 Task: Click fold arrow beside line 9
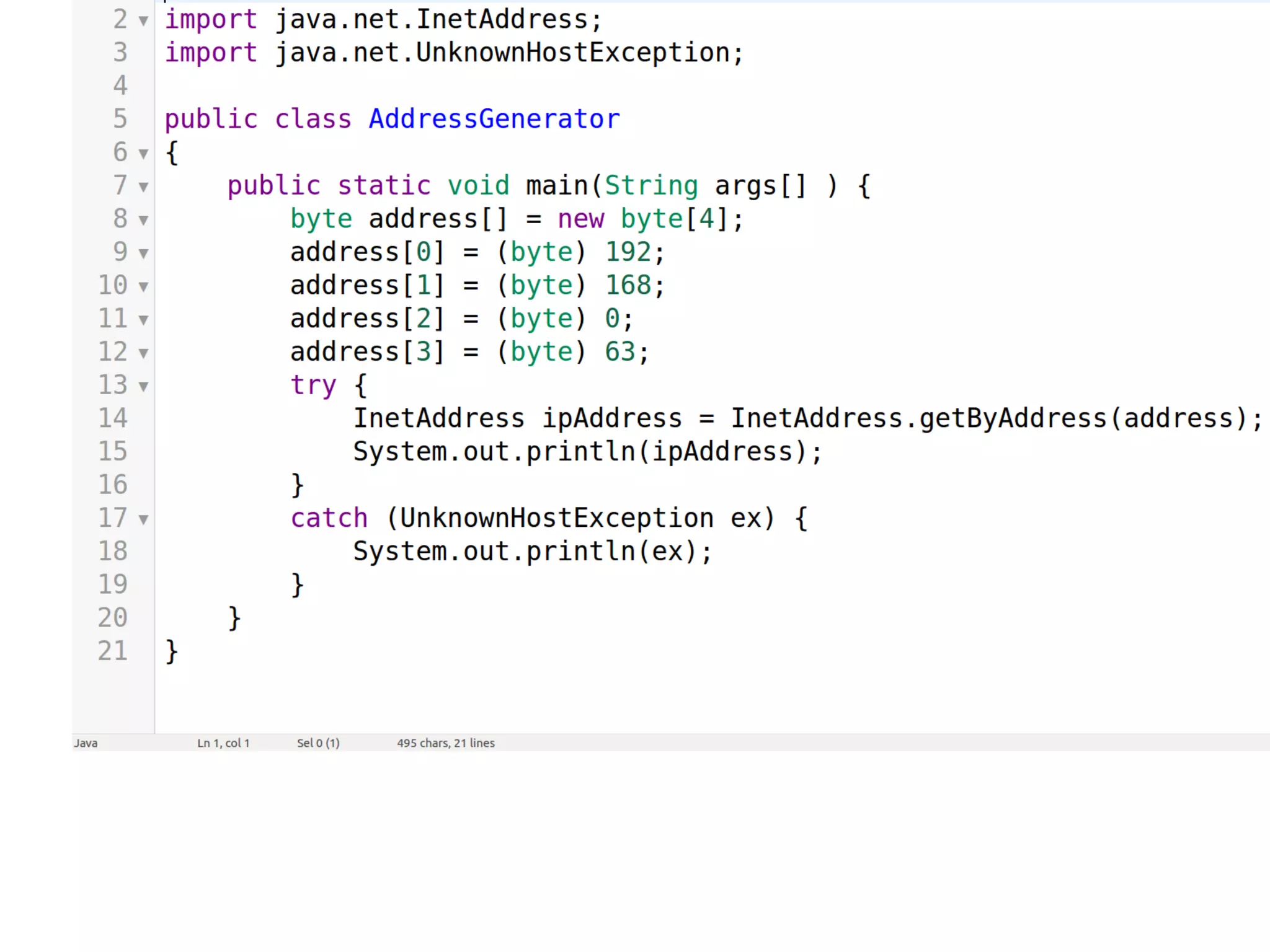[143, 253]
